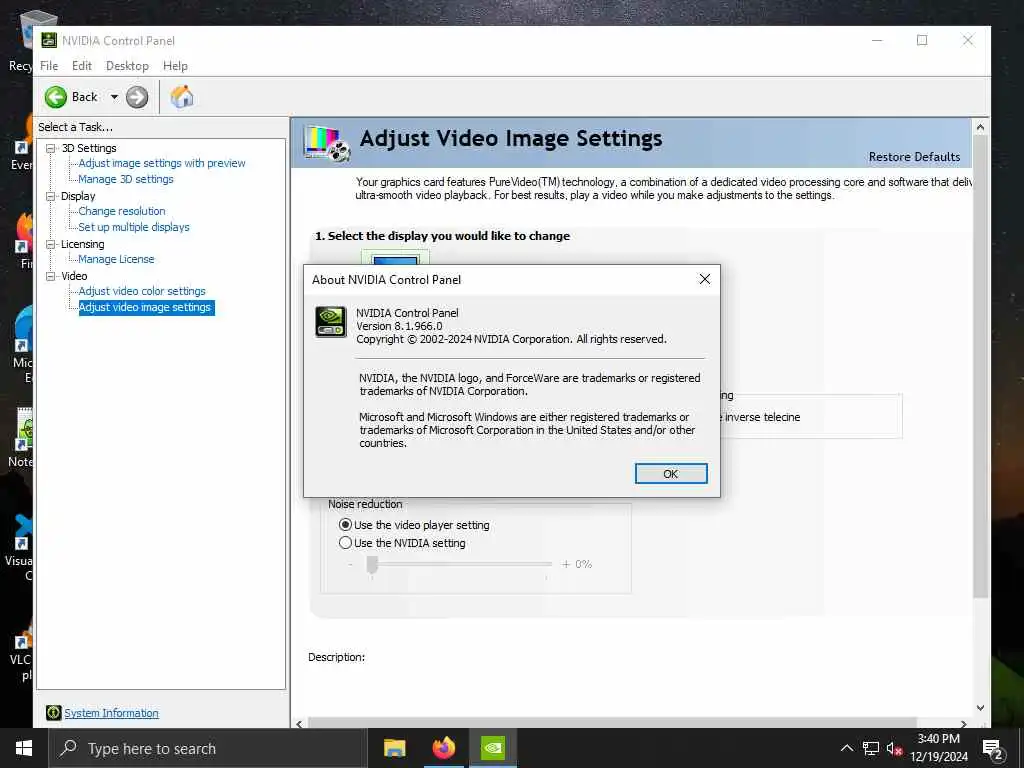Viewport: 1024px width, 768px height.
Task: Click the Version 8.1.966.0 text
Action: (x=399, y=326)
